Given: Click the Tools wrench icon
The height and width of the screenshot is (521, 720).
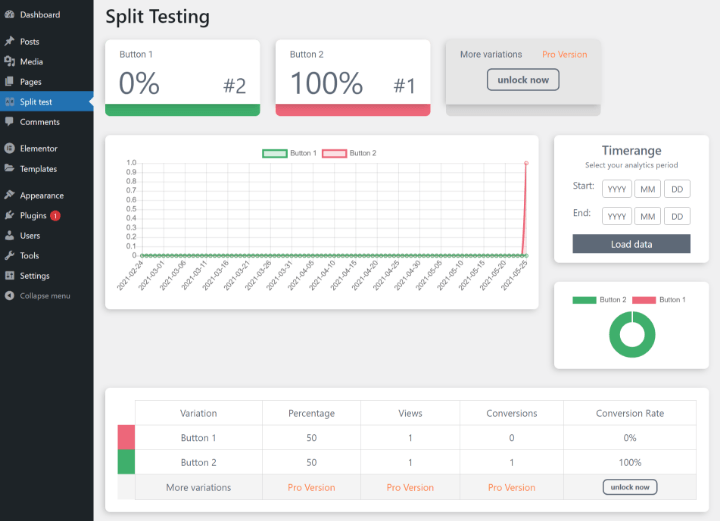Looking at the screenshot, I should [x=9, y=255].
